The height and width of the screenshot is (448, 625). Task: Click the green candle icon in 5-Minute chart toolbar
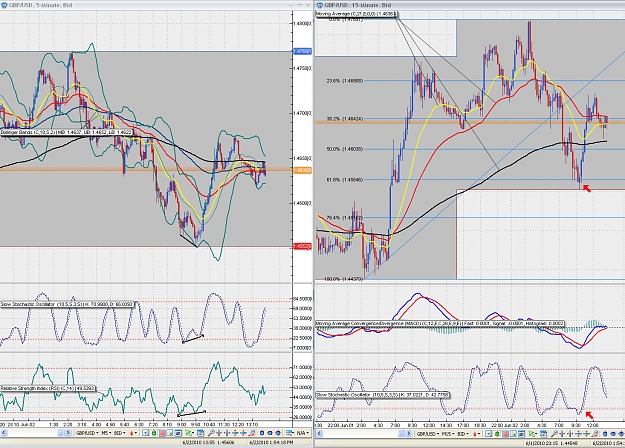click(153, 433)
